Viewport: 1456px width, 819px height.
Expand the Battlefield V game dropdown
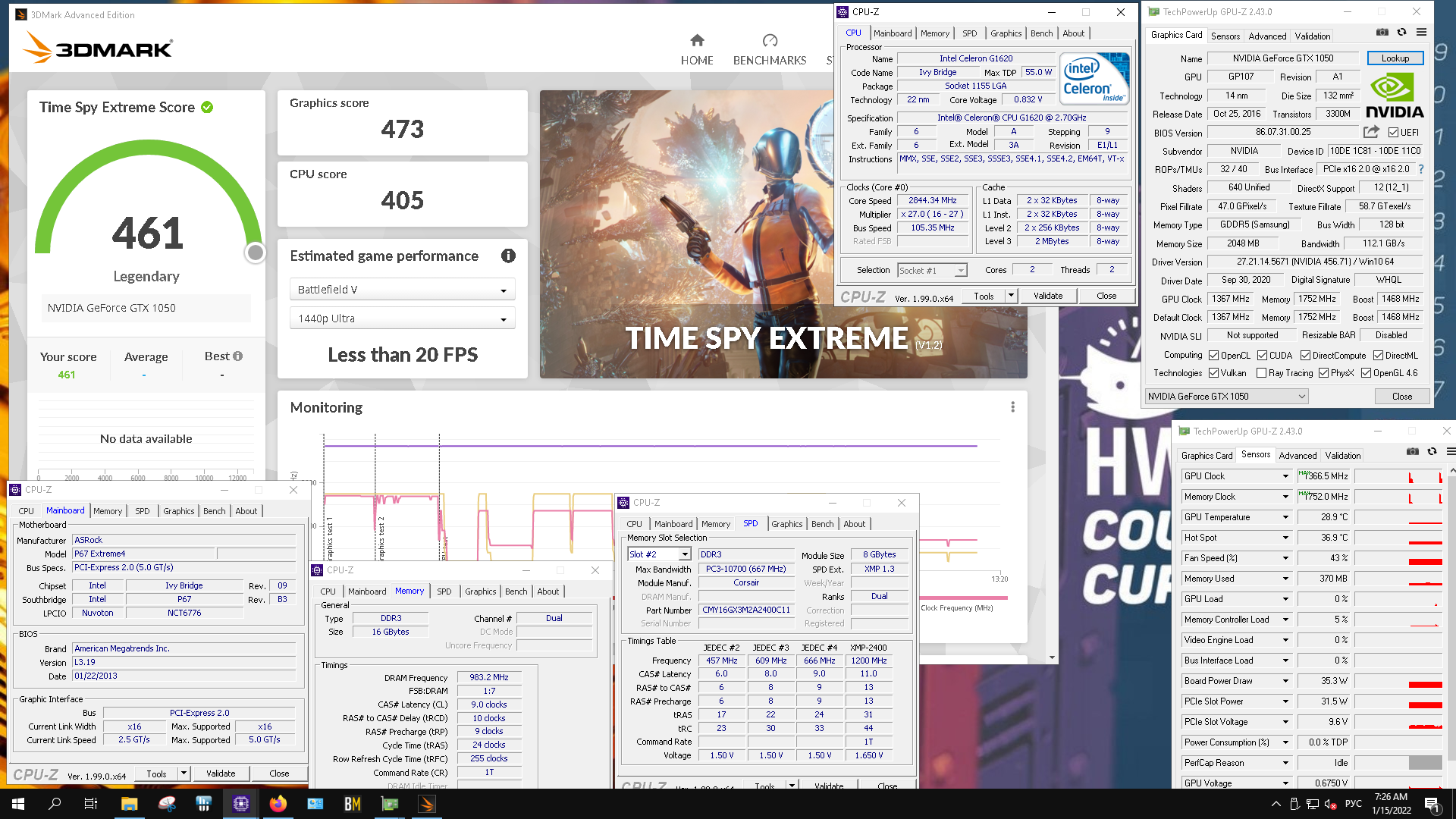click(x=402, y=290)
